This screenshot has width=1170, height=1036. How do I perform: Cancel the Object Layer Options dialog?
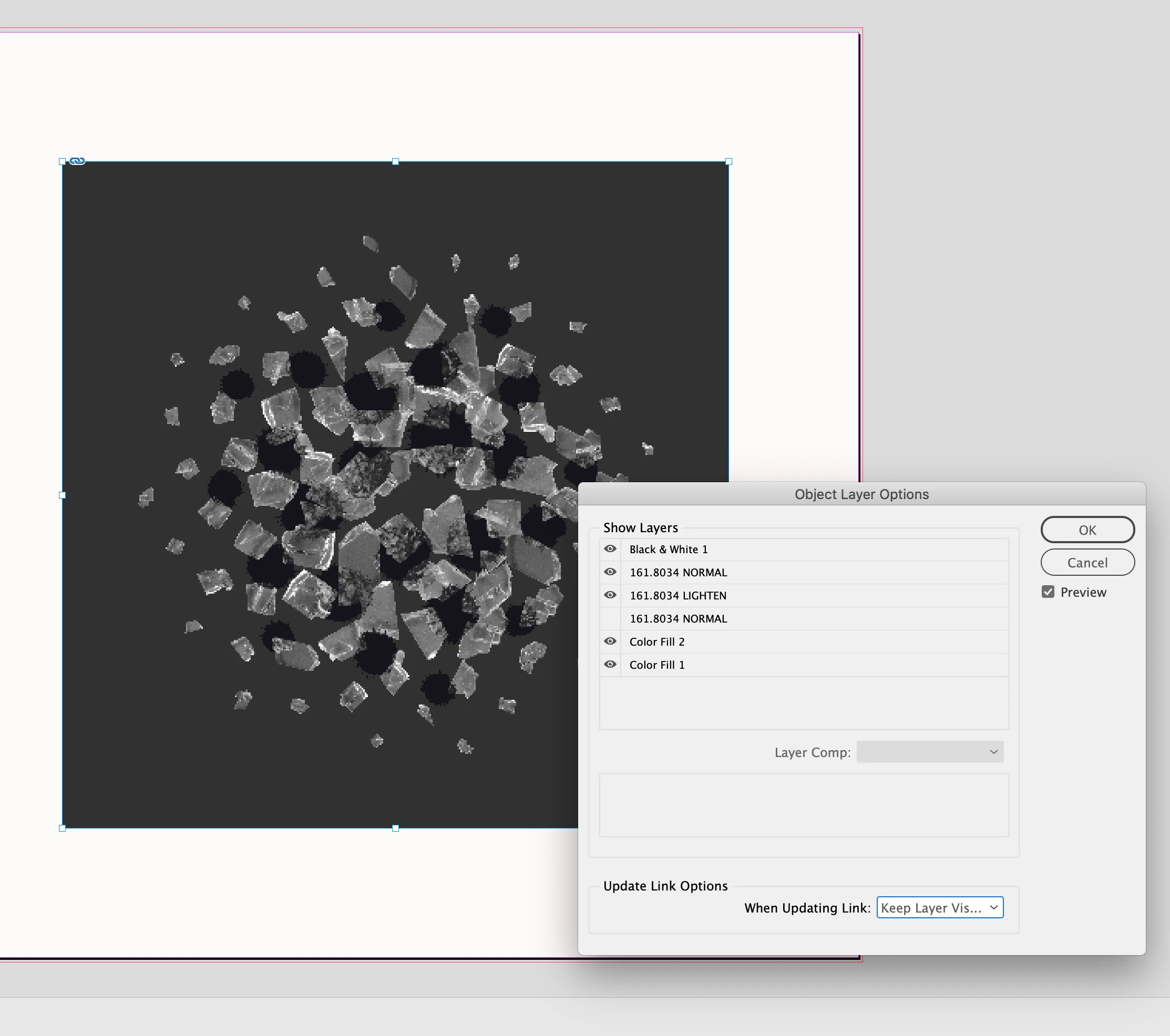coord(1087,562)
